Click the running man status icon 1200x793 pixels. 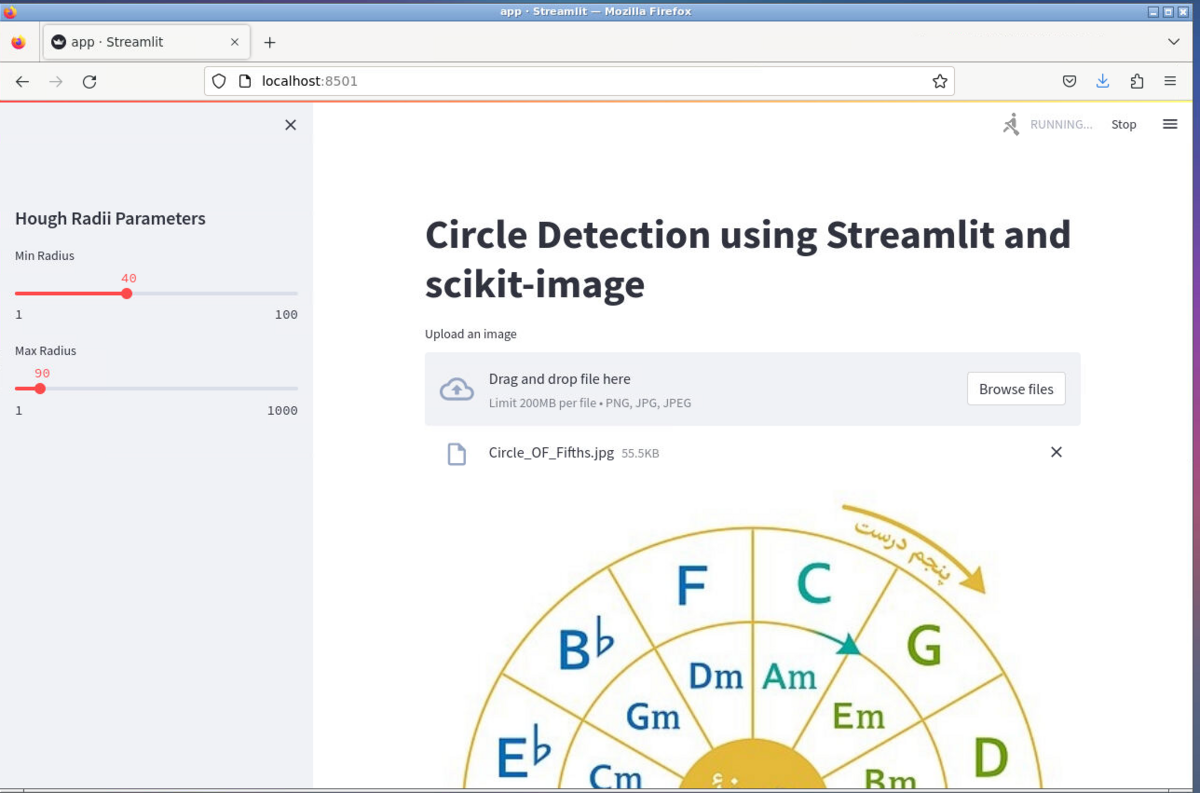(x=1011, y=124)
